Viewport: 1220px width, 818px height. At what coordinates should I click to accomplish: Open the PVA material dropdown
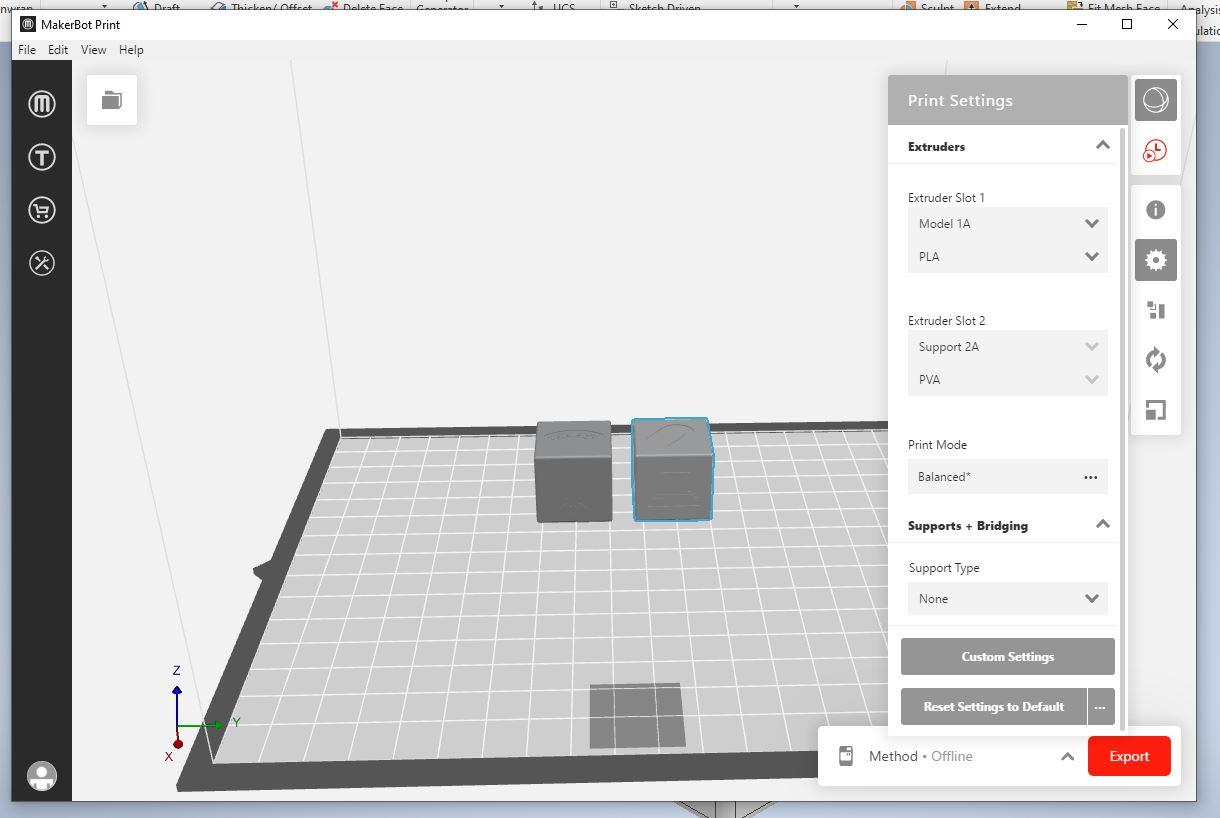tap(1007, 380)
